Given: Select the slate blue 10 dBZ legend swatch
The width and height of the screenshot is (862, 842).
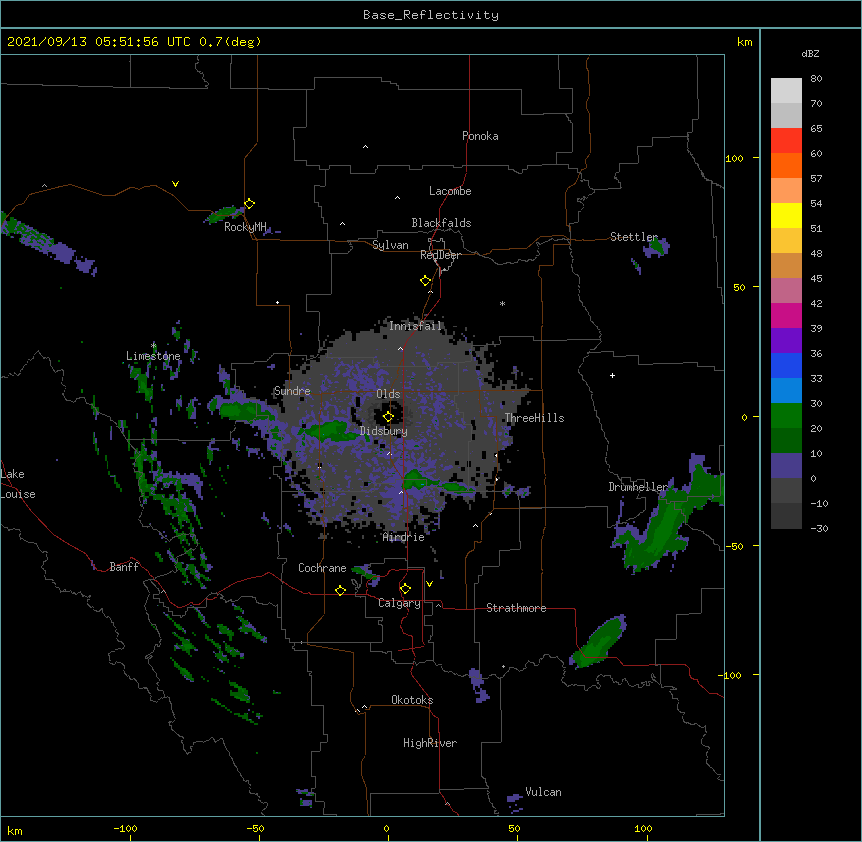Looking at the screenshot, I should point(786,466).
